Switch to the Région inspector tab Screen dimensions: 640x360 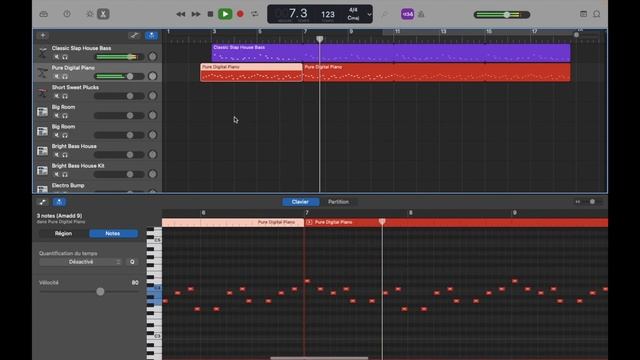pyautogui.click(x=63, y=233)
